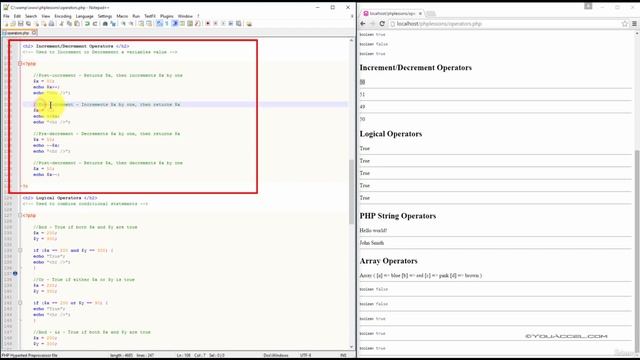Start macro recording with red dot icon
This screenshot has height=360, width=640.
(208, 24)
